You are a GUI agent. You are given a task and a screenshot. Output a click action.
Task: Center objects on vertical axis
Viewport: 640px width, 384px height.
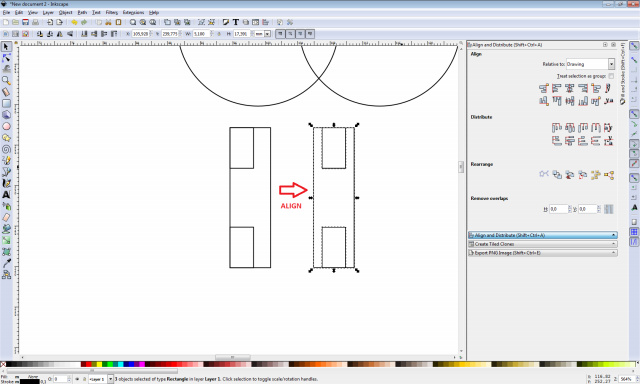point(569,88)
